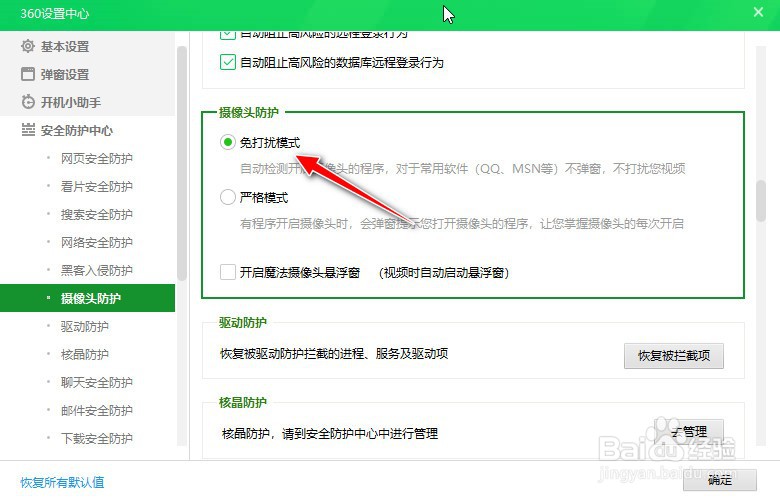Toggle the partially visible checkbox at top
Screen dimensions: 780x500
click(x=228, y=34)
